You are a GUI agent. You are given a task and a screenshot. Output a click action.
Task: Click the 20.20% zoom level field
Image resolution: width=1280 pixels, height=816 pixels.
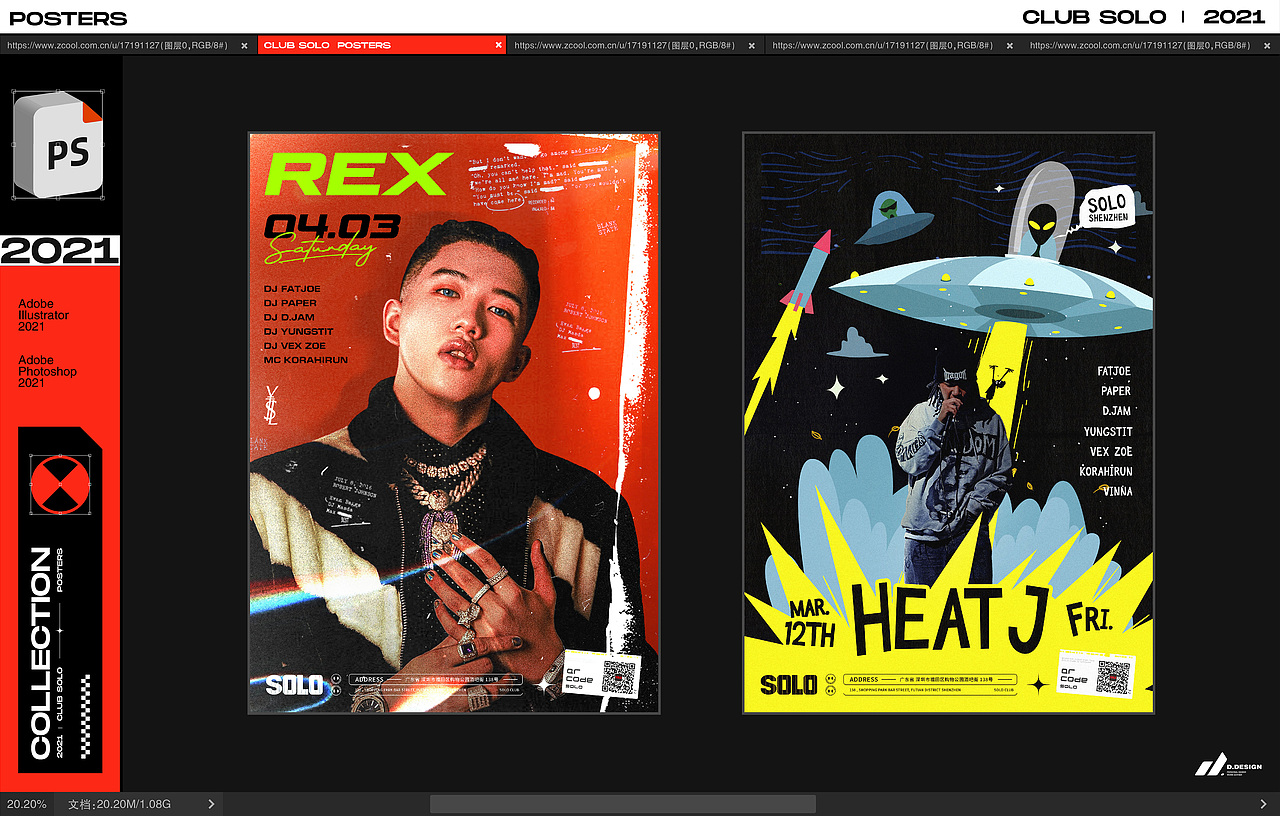pos(27,804)
